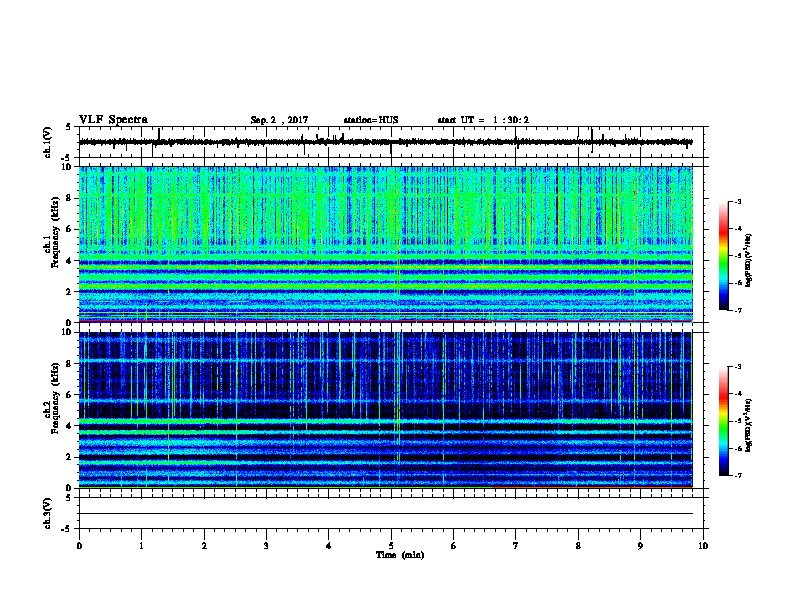The image size is (792, 612).
Task: Select the date text Sep. 2, 2017
Action: click(279, 120)
